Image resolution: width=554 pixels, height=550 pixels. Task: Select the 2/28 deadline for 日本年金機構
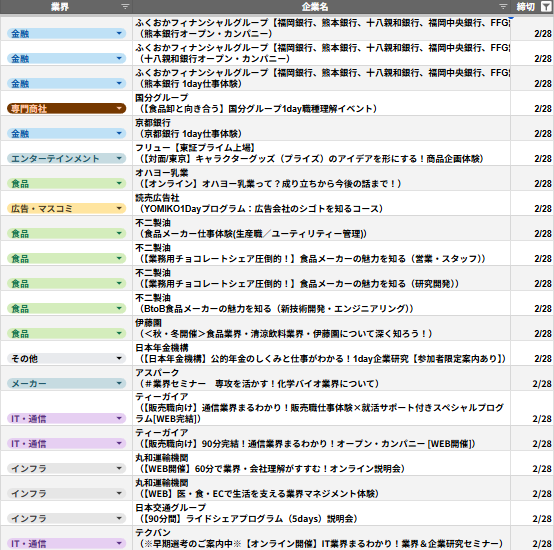(532, 353)
